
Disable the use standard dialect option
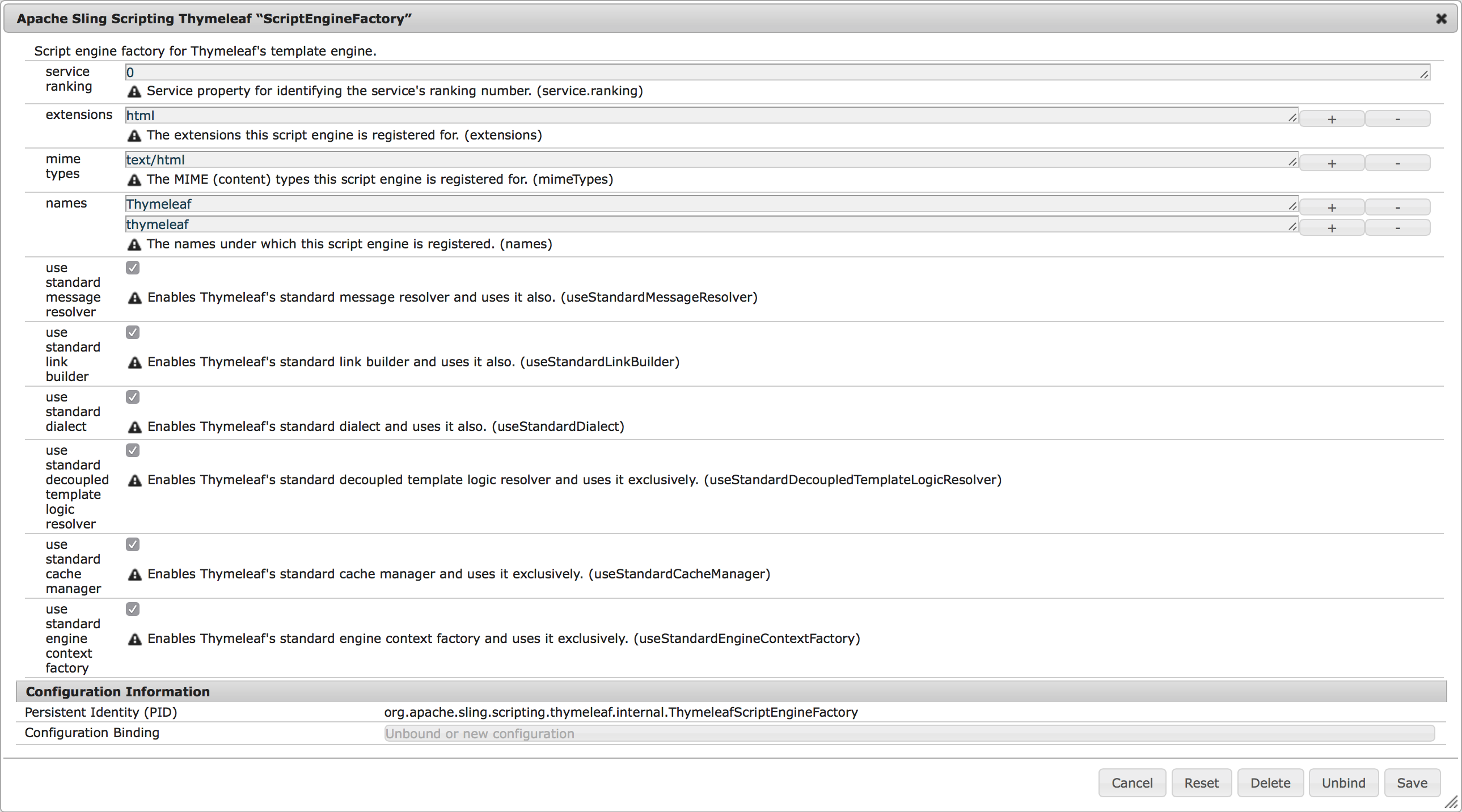point(132,396)
